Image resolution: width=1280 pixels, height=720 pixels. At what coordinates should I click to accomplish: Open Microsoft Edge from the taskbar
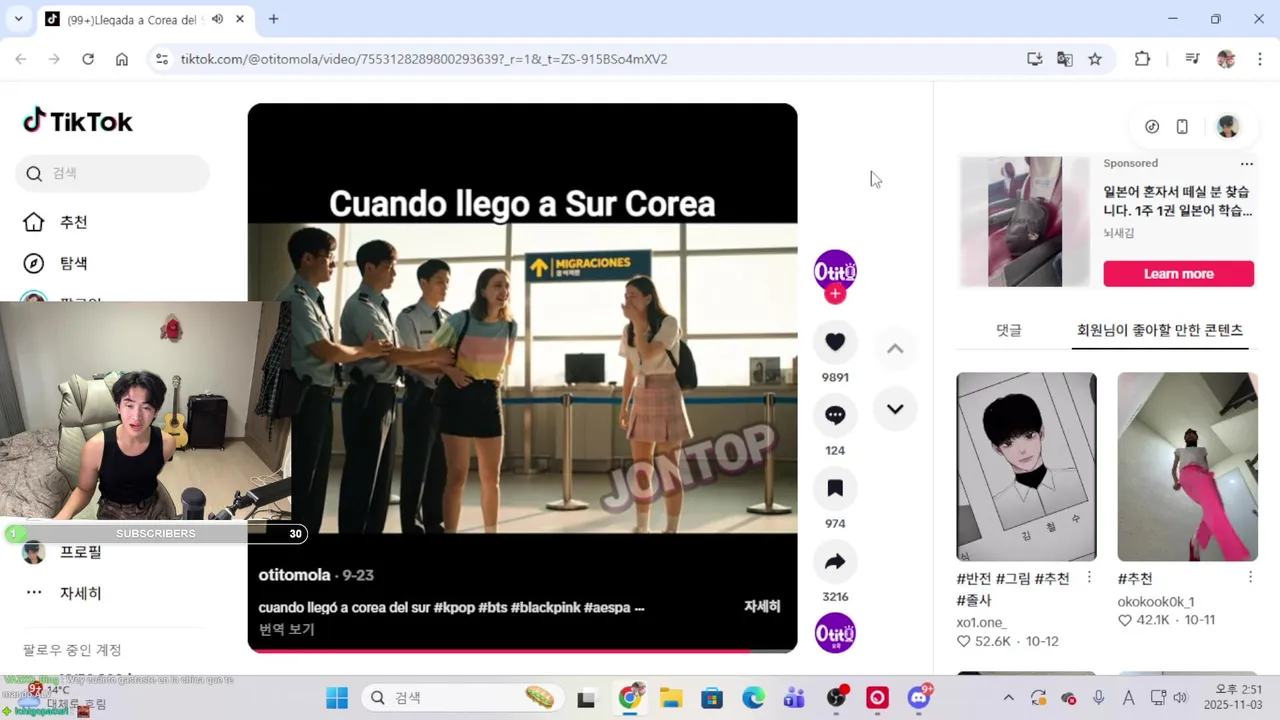tap(753, 698)
